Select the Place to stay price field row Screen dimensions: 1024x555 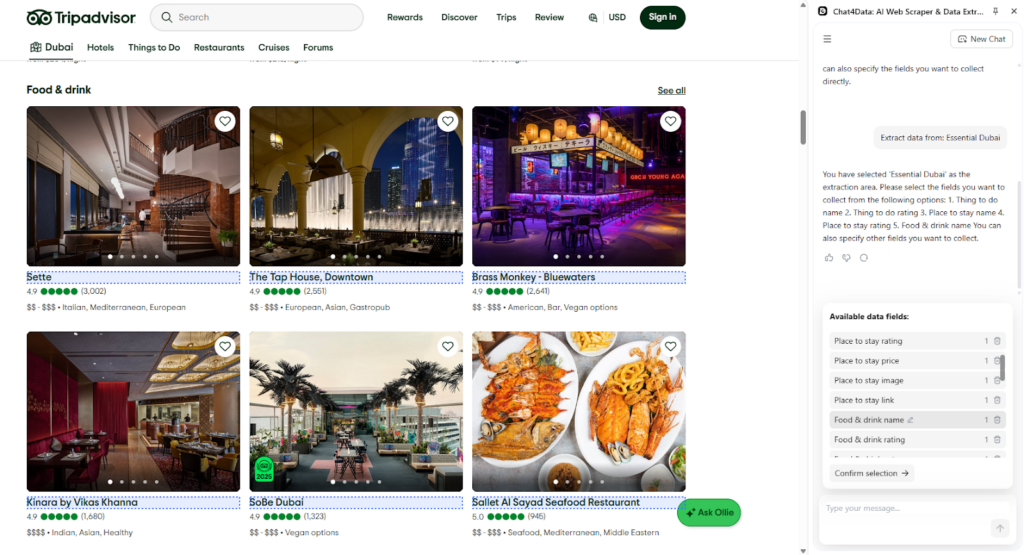tap(918, 360)
